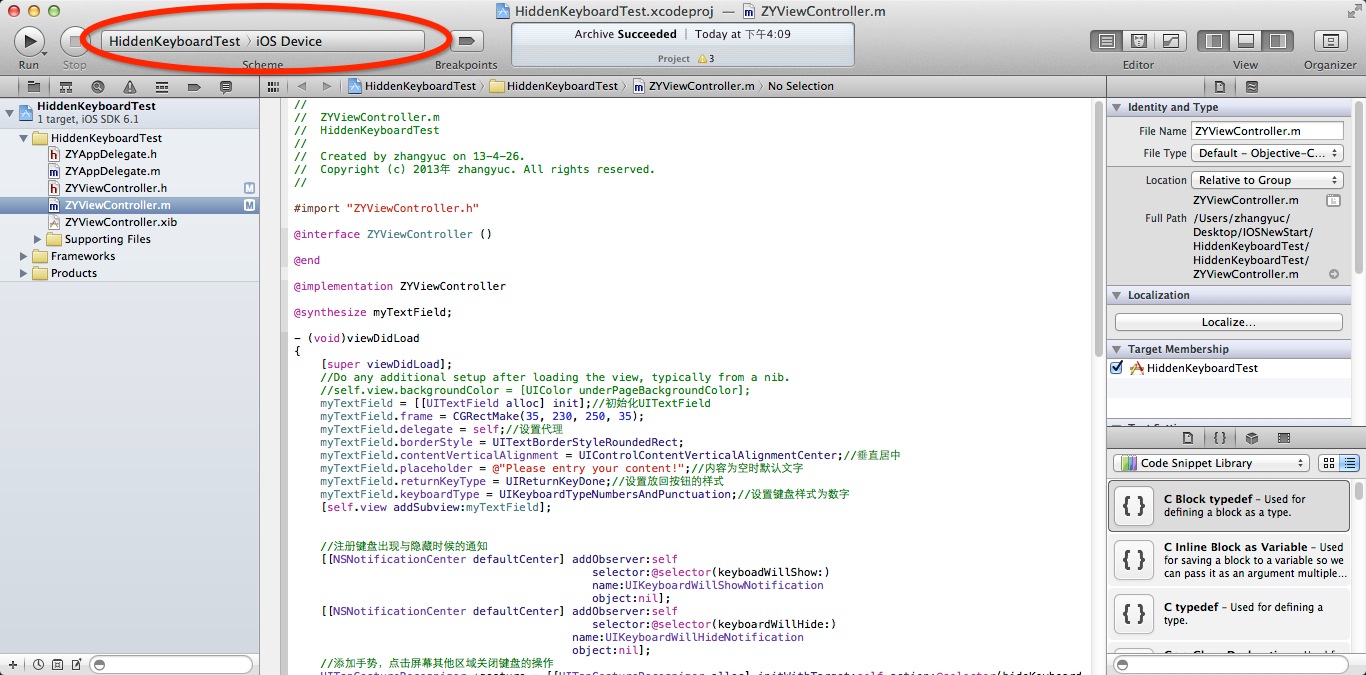This screenshot has height=675, width=1366.
Task: Show the File inspector tab
Action: click(1220, 86)
